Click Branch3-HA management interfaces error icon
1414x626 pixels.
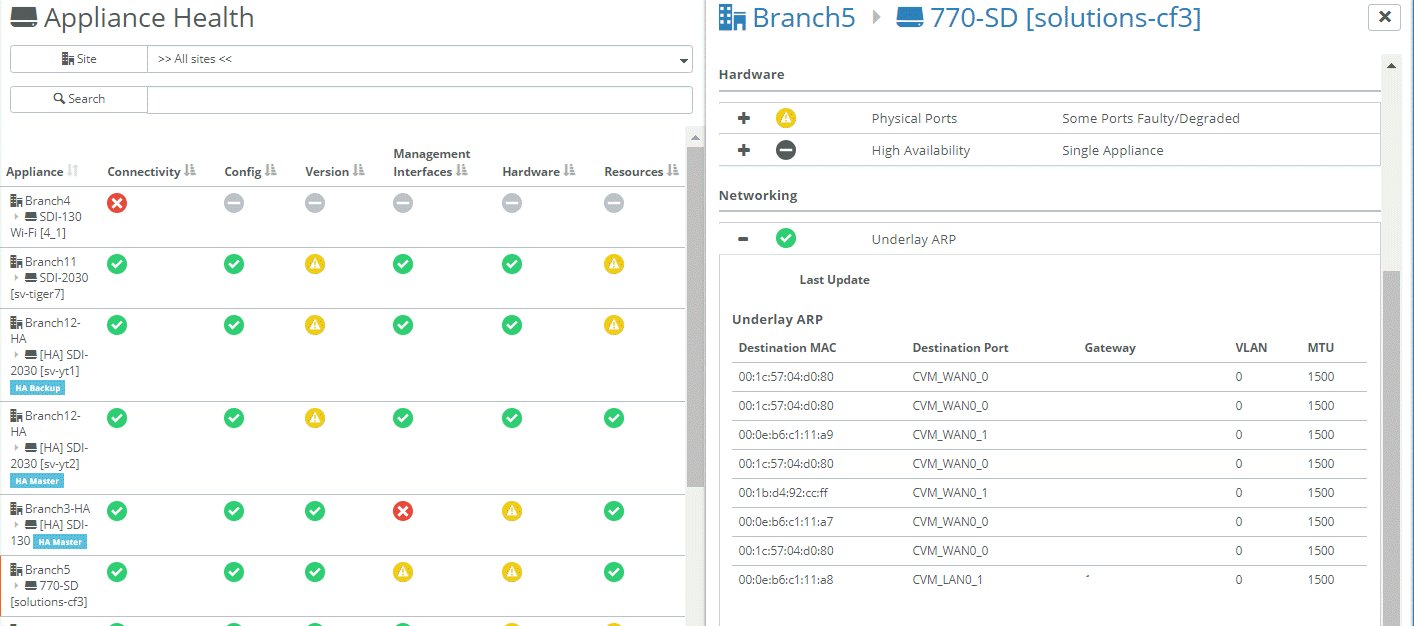[x=403, y=511]
